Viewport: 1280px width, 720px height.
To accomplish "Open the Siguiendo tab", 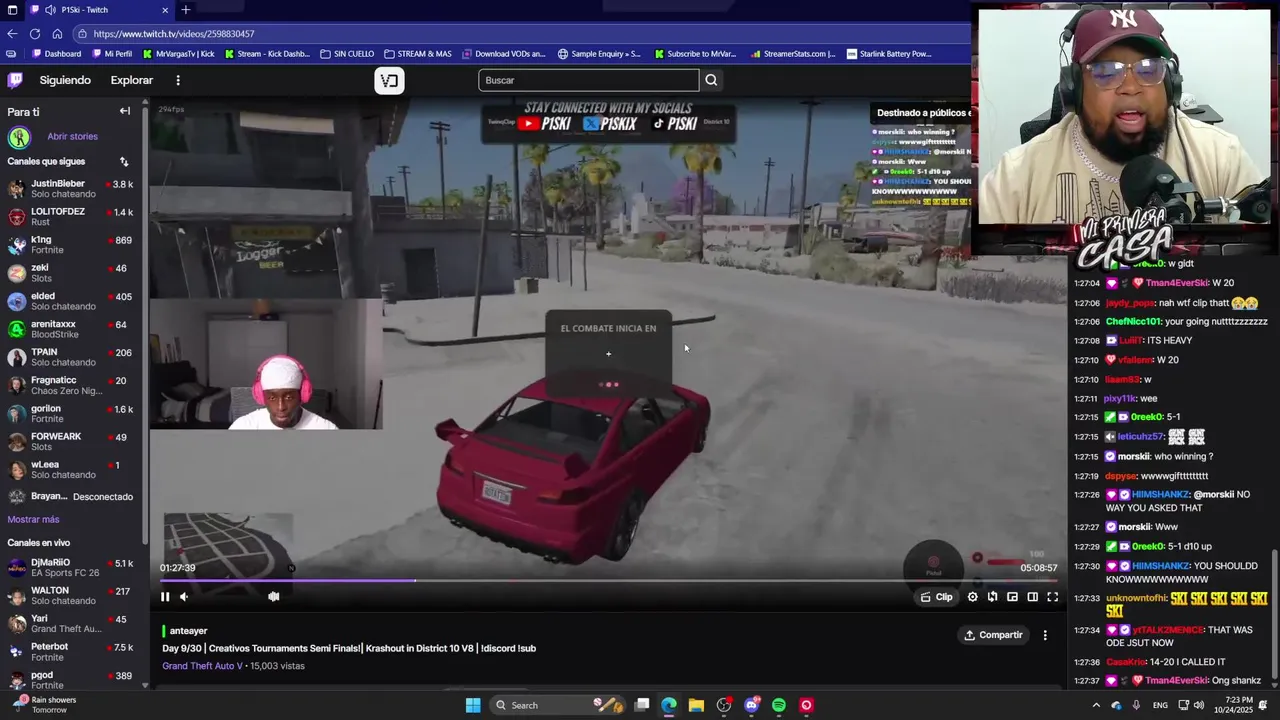I will (x=65, y=80).
